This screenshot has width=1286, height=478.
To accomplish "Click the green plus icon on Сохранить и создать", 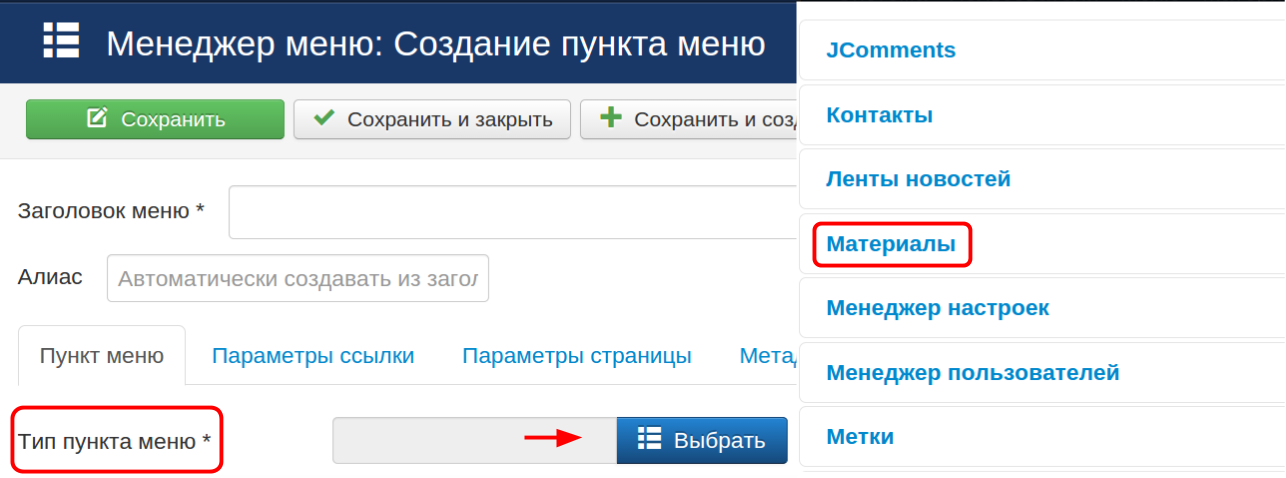I will 610,119.
